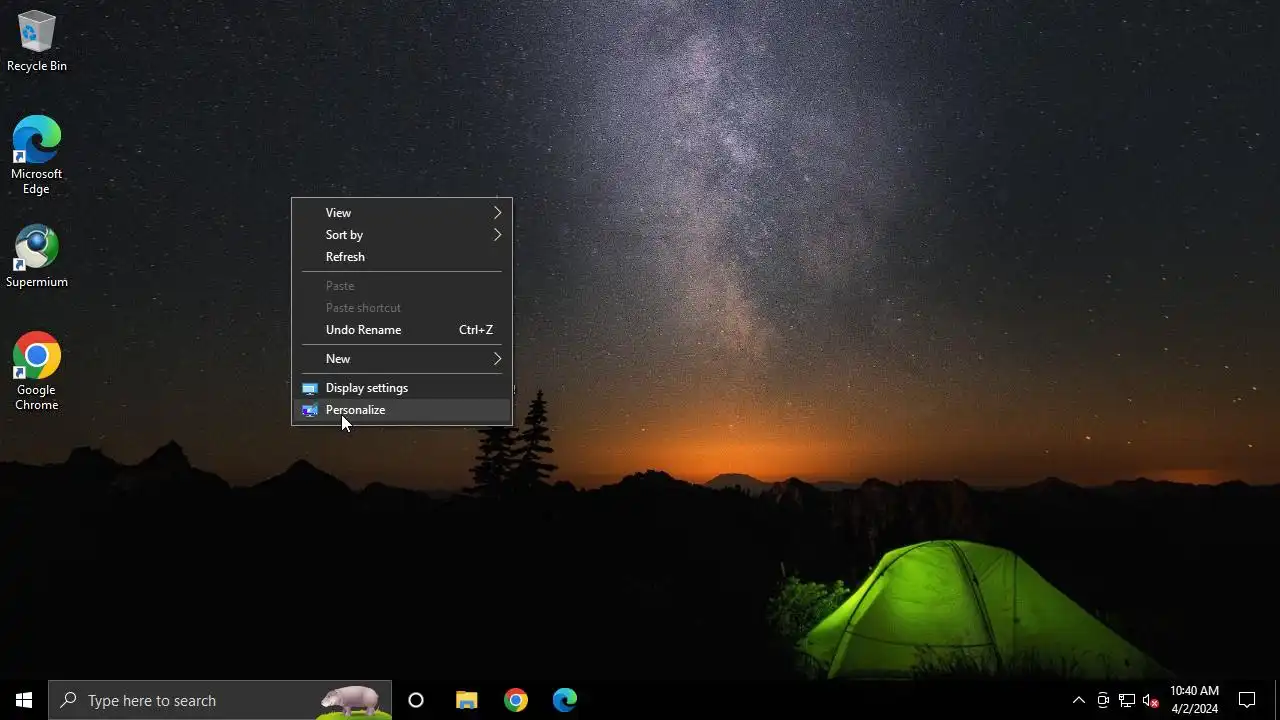Click the search magnifier icon in taskbar

[68, 700]
